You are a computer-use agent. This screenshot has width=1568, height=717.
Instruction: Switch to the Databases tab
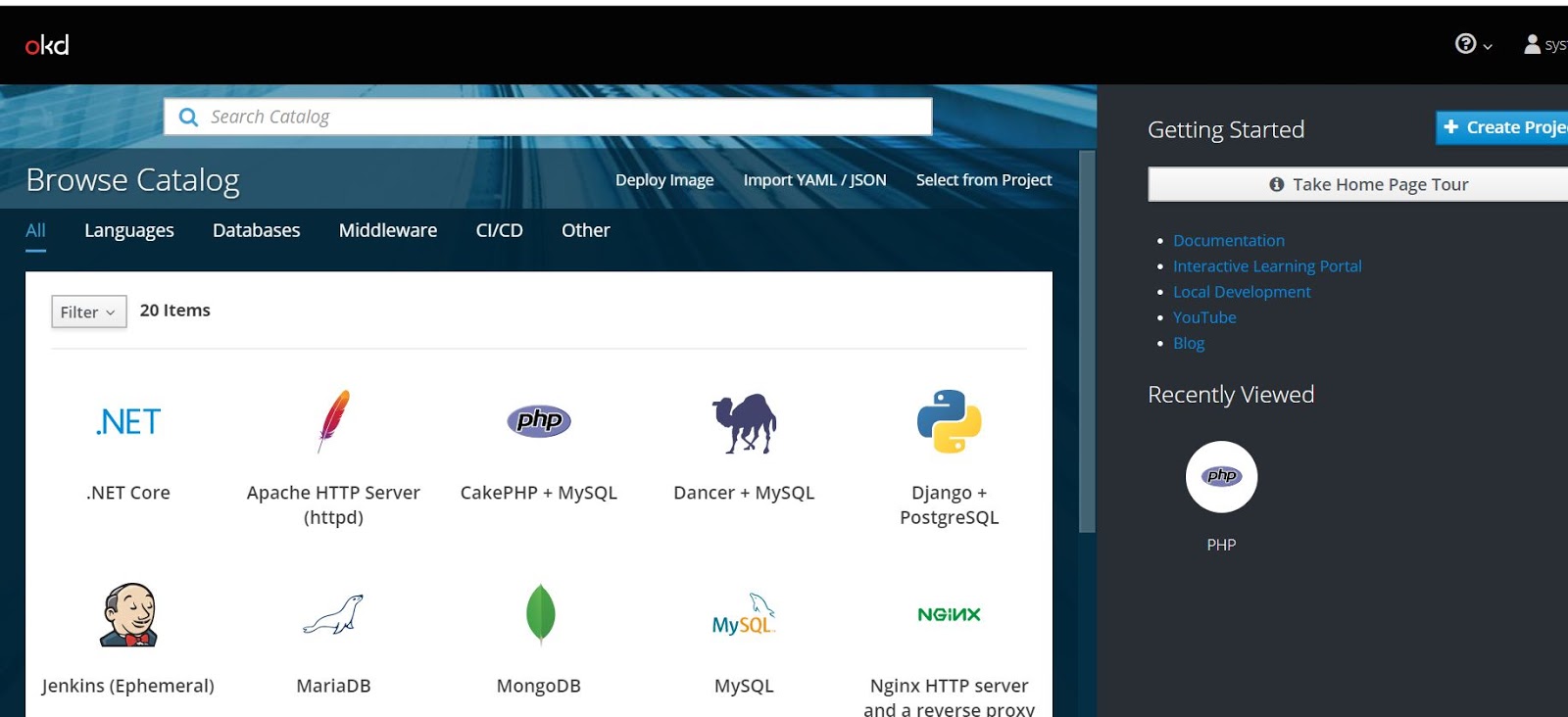257,230
